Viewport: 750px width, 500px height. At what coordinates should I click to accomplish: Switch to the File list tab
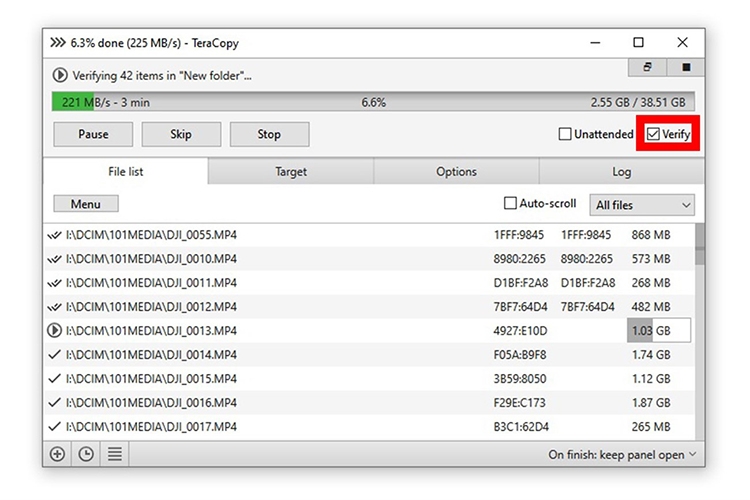pyautogui.click(x=125, y=171)
